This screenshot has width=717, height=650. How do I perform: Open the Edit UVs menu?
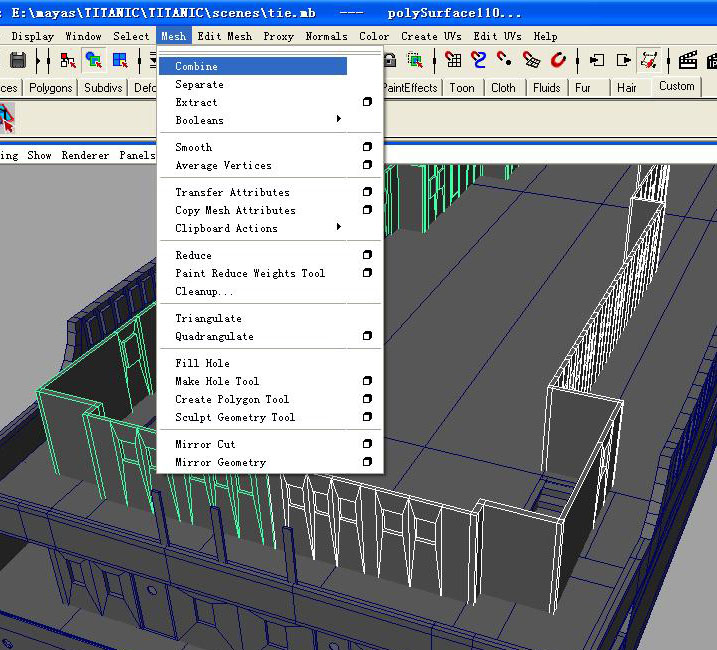point(498,36)
